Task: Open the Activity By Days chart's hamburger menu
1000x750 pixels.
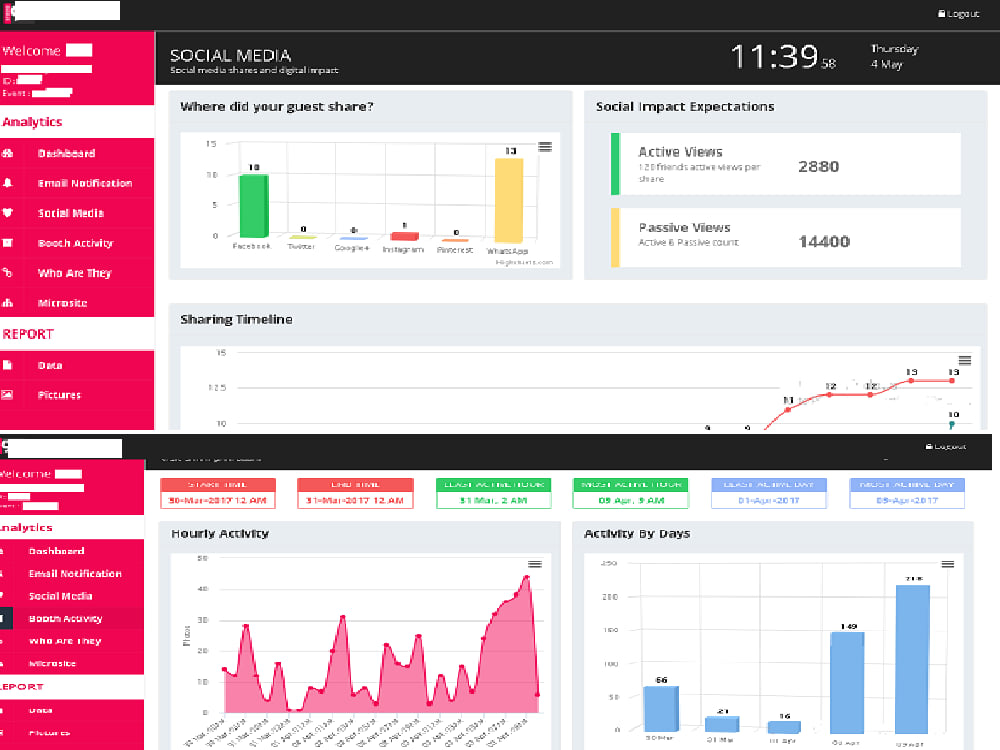Action: (x=948, y=564)
